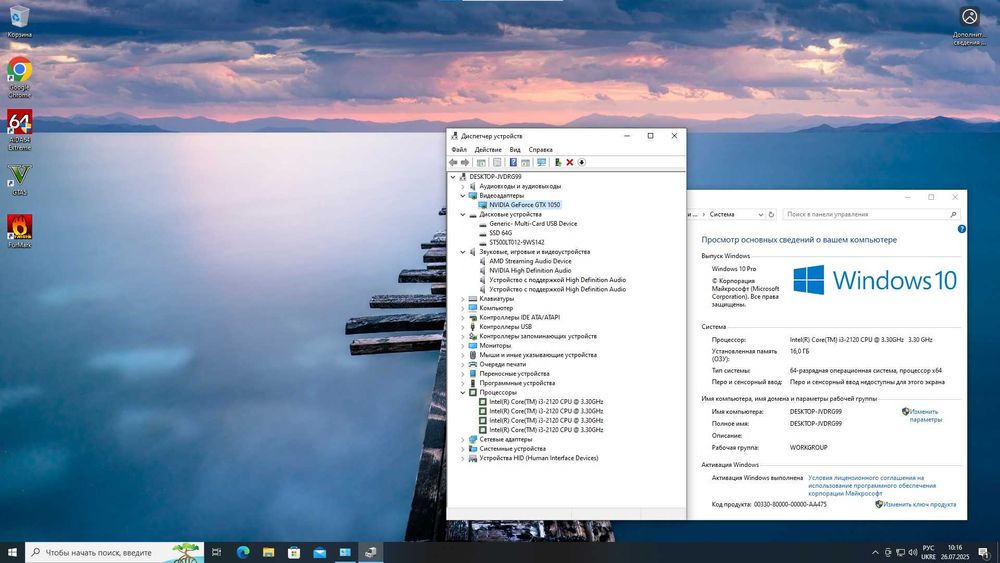Open the GTA5 desktop shortcut

(19, 179)
